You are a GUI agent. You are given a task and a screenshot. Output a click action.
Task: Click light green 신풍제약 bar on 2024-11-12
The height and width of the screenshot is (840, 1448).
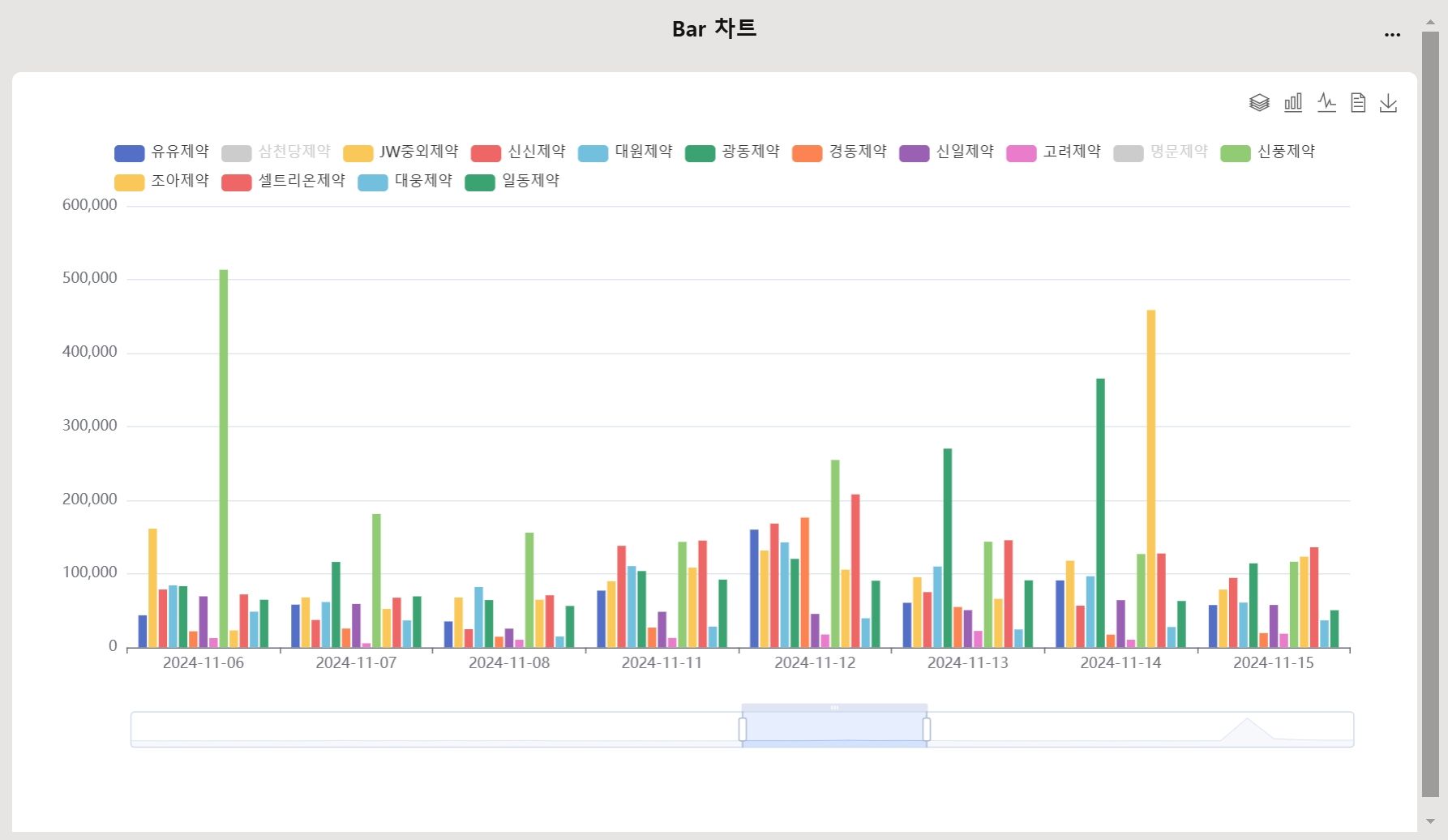tap(835, 554)
